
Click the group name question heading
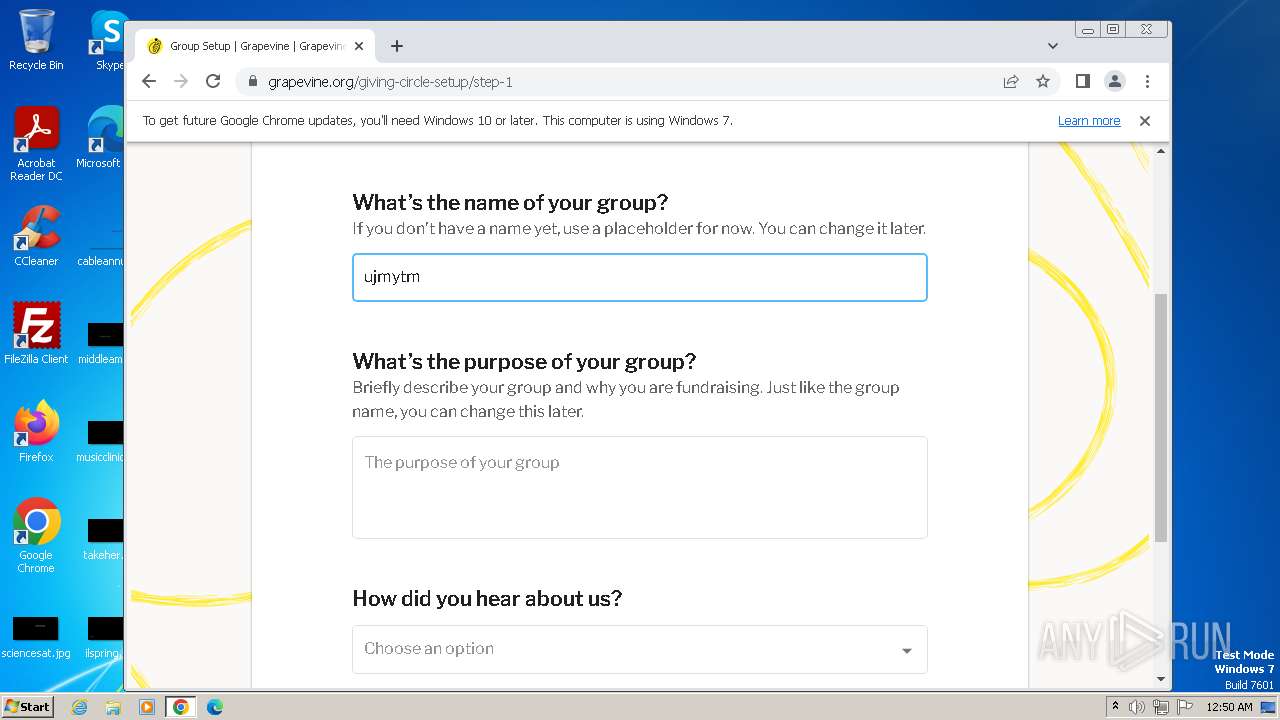tap(510, 203)
